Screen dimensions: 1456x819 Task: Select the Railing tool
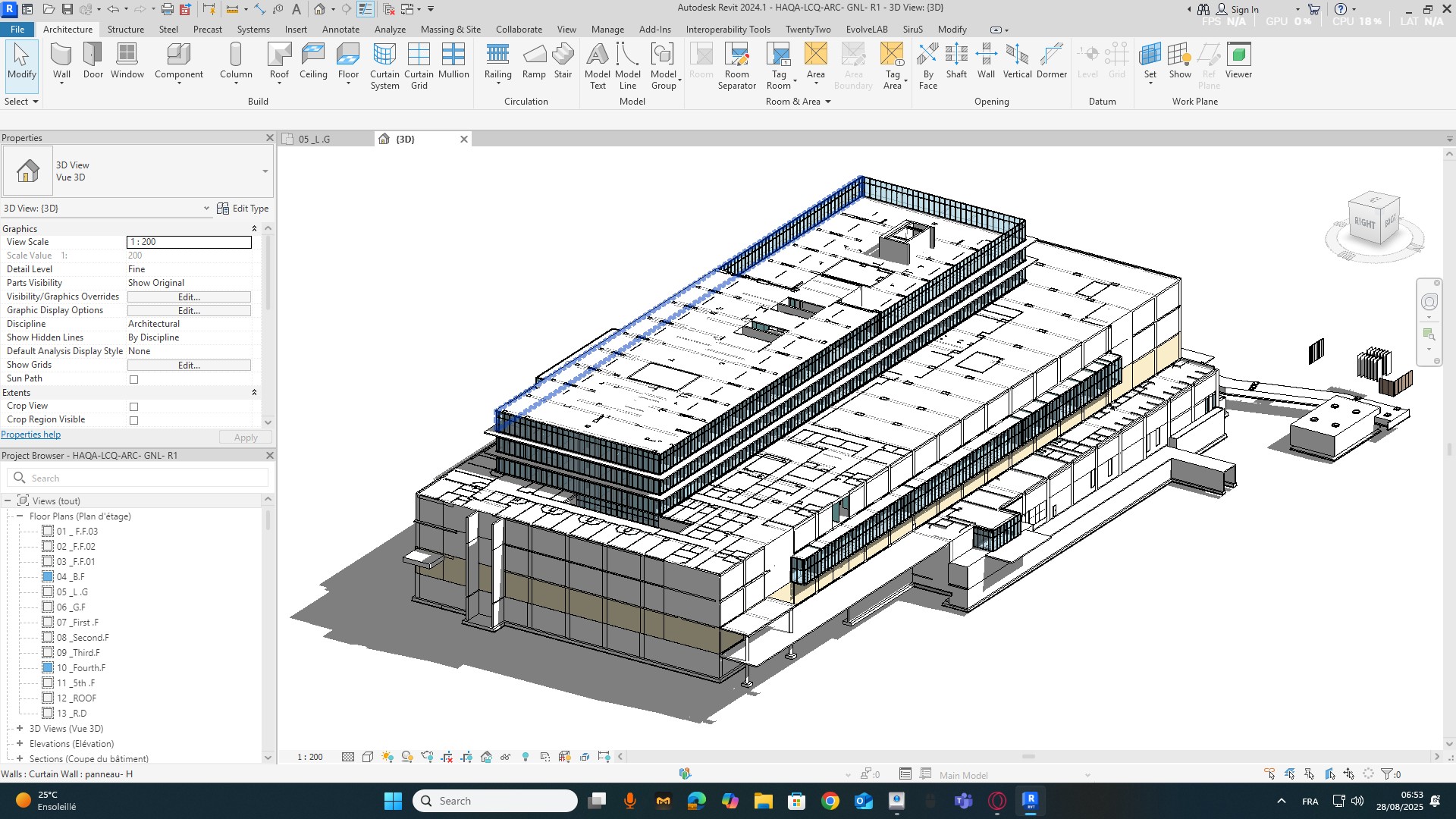(497, 61)
